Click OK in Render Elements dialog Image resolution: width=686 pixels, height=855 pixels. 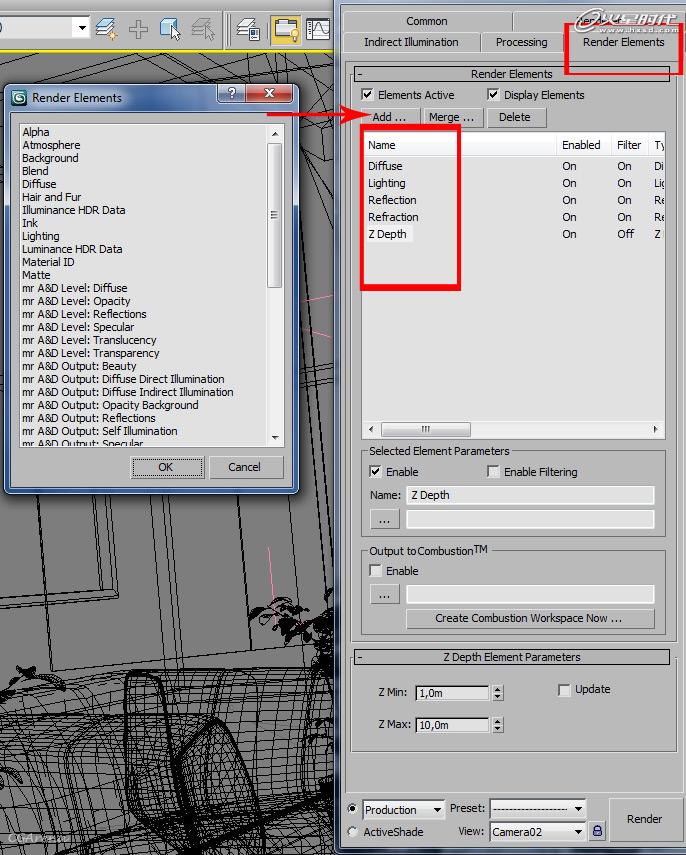[x=166, y=467]
